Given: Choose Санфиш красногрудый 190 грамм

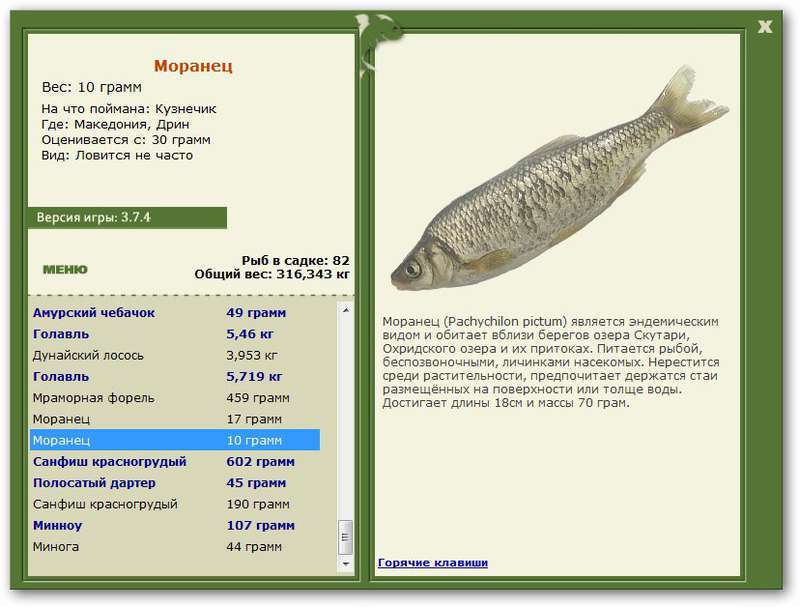Looking at the screenshot, I should [105, 504].
